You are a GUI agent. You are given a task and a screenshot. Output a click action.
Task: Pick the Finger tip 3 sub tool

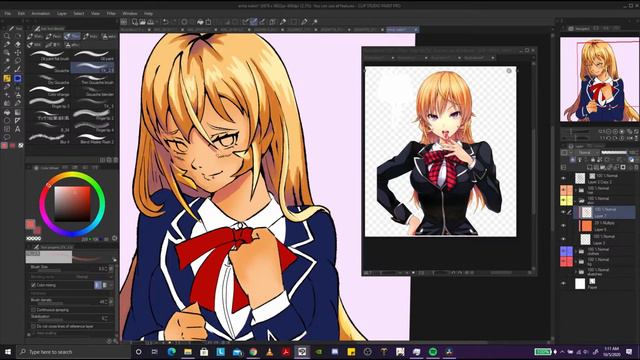(49, 103)
